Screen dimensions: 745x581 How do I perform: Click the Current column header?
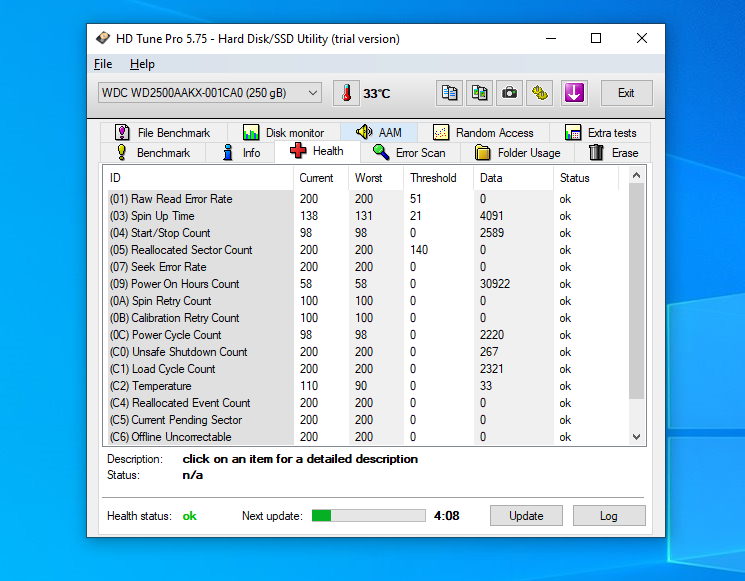coord(321,178)
